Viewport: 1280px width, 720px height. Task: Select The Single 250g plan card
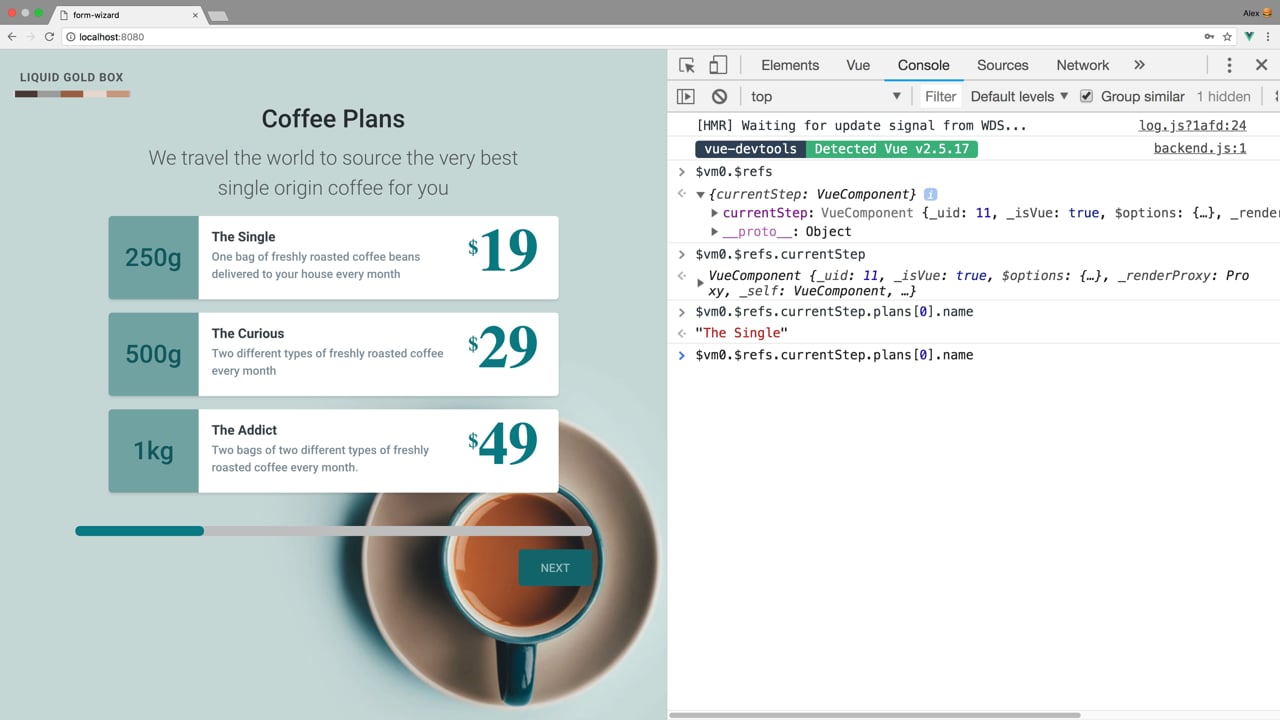tap(333, 257)
